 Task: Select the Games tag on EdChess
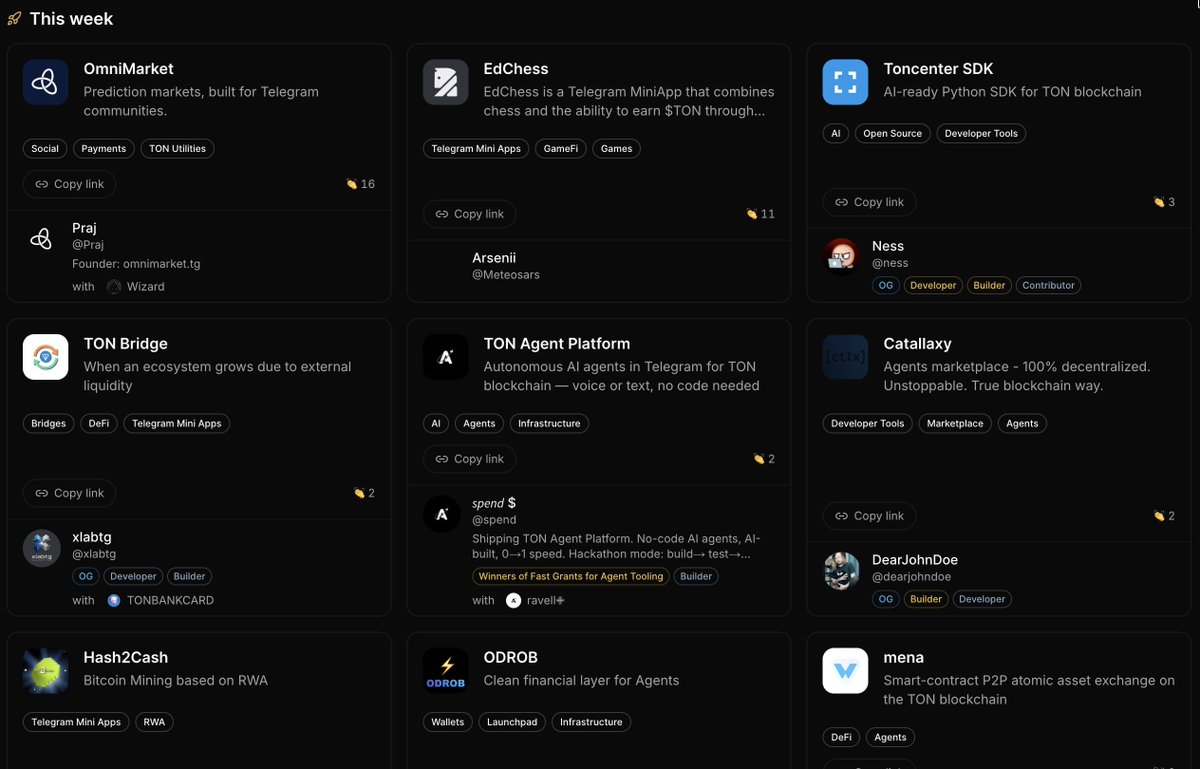[x=617, y=149]
